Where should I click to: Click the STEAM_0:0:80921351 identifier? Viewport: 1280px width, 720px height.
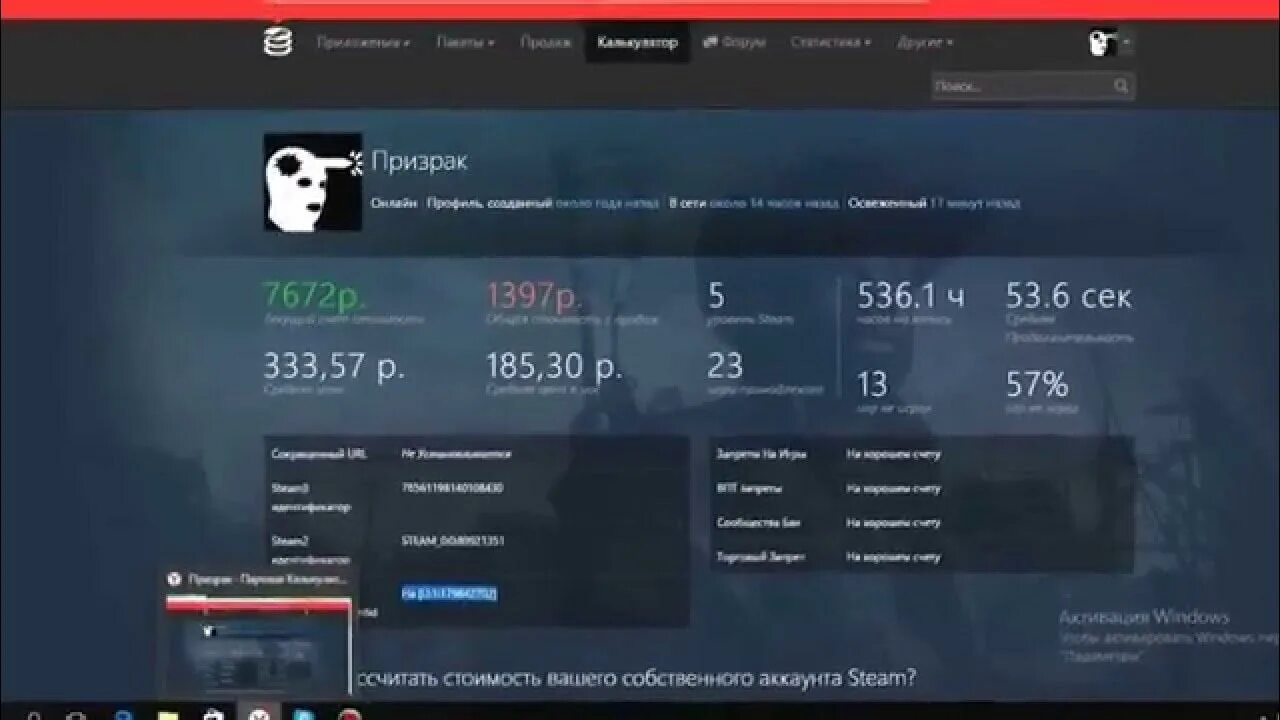click(452, 540)
